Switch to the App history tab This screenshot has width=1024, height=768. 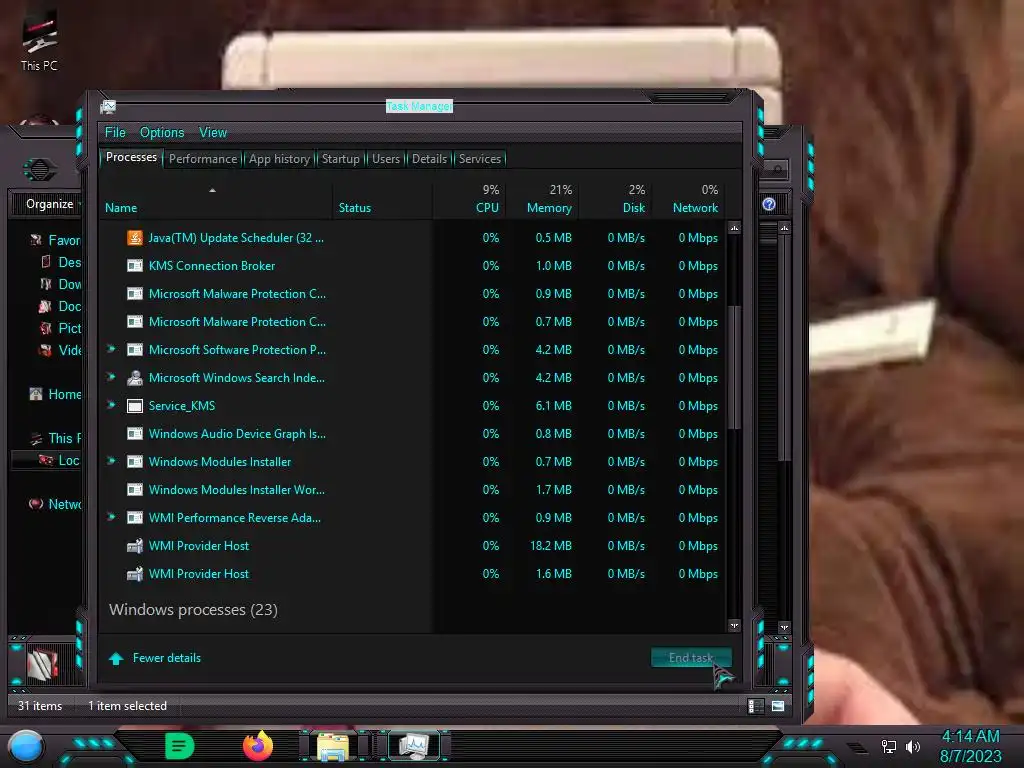tap(280, 159)
